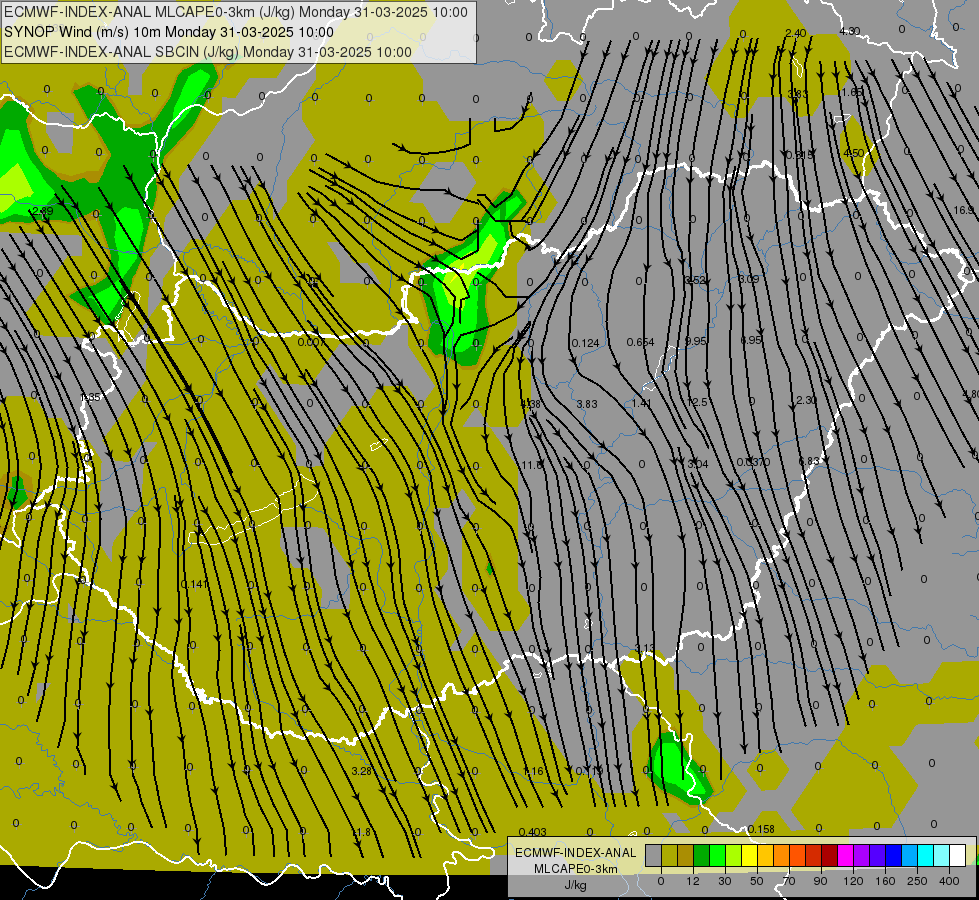Viewport: 979px width, 900px height.
Task: Click the olive-yellow swatch in the legend
Action: point(669,856)
